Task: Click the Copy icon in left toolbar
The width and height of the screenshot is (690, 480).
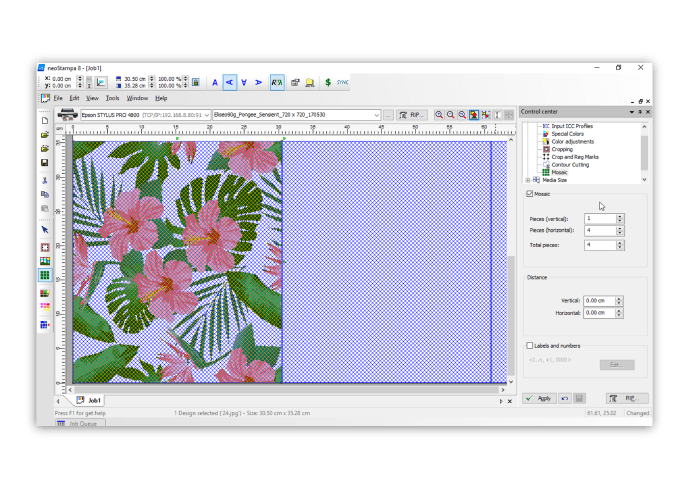Action: pyautogui.click(x=44, y=194)
